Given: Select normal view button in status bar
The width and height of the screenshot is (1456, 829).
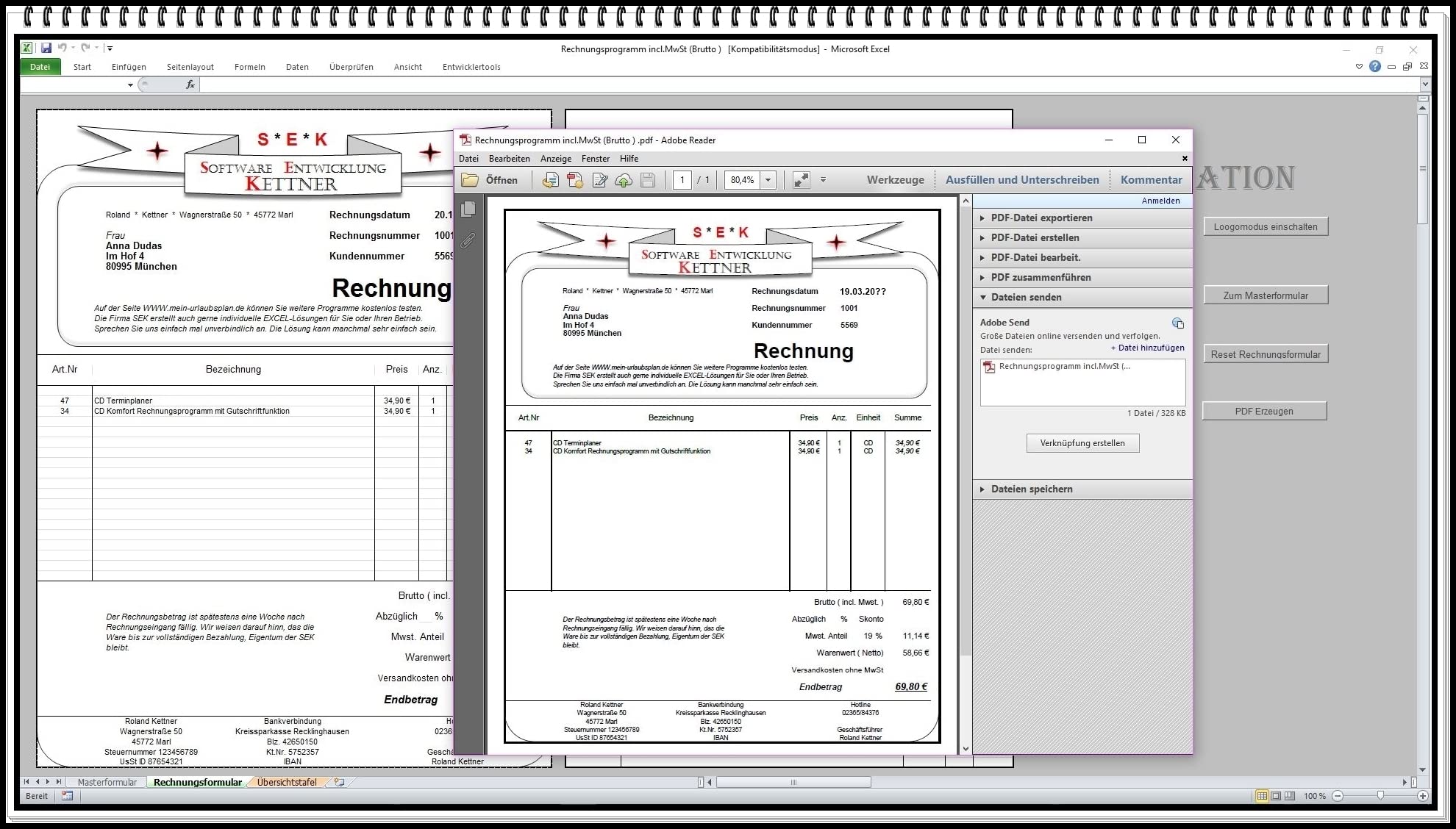Looking at the screenshot, I should pyautogui.click(x=1262, y=796).
